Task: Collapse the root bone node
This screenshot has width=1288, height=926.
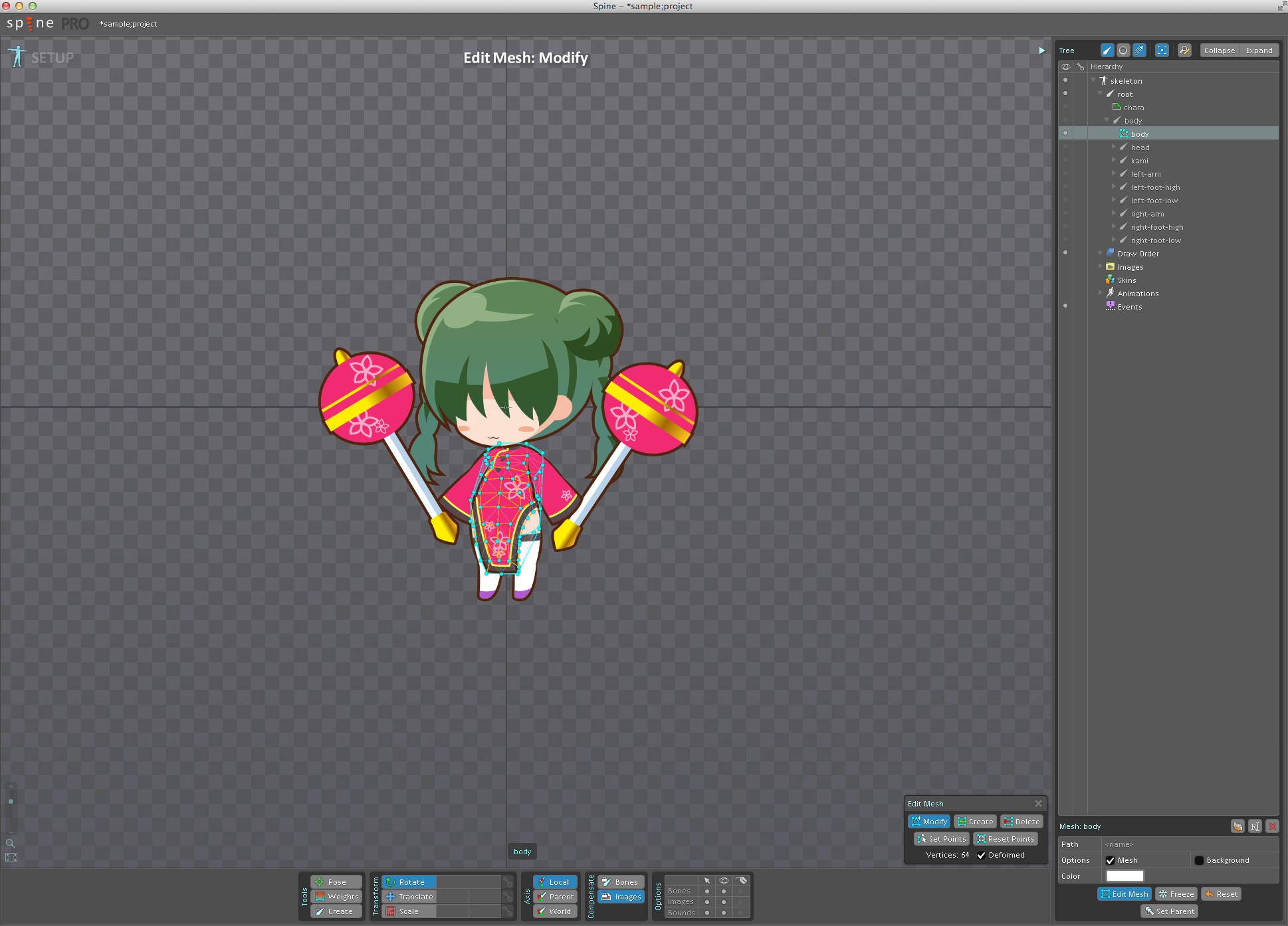Action: [x=1100, y=94]
